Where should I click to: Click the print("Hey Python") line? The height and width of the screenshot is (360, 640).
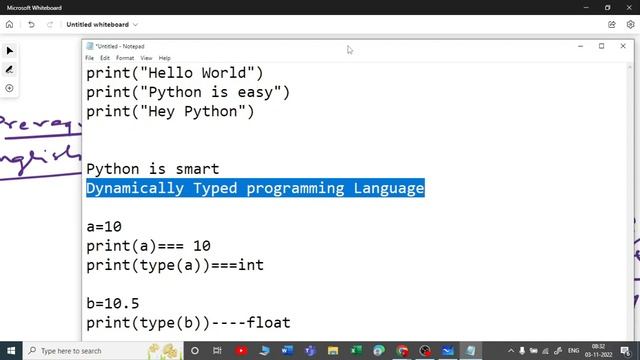tap(170, 111)
